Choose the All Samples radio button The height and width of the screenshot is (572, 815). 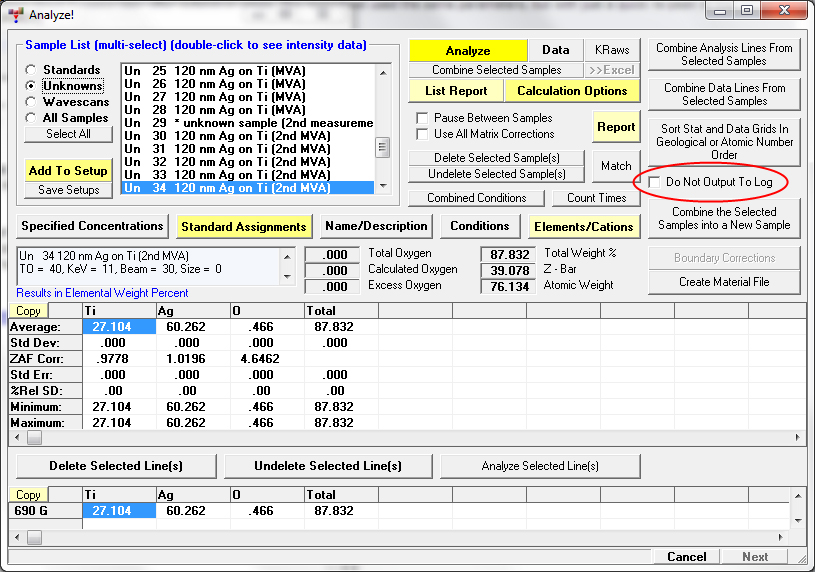[32, 118]
